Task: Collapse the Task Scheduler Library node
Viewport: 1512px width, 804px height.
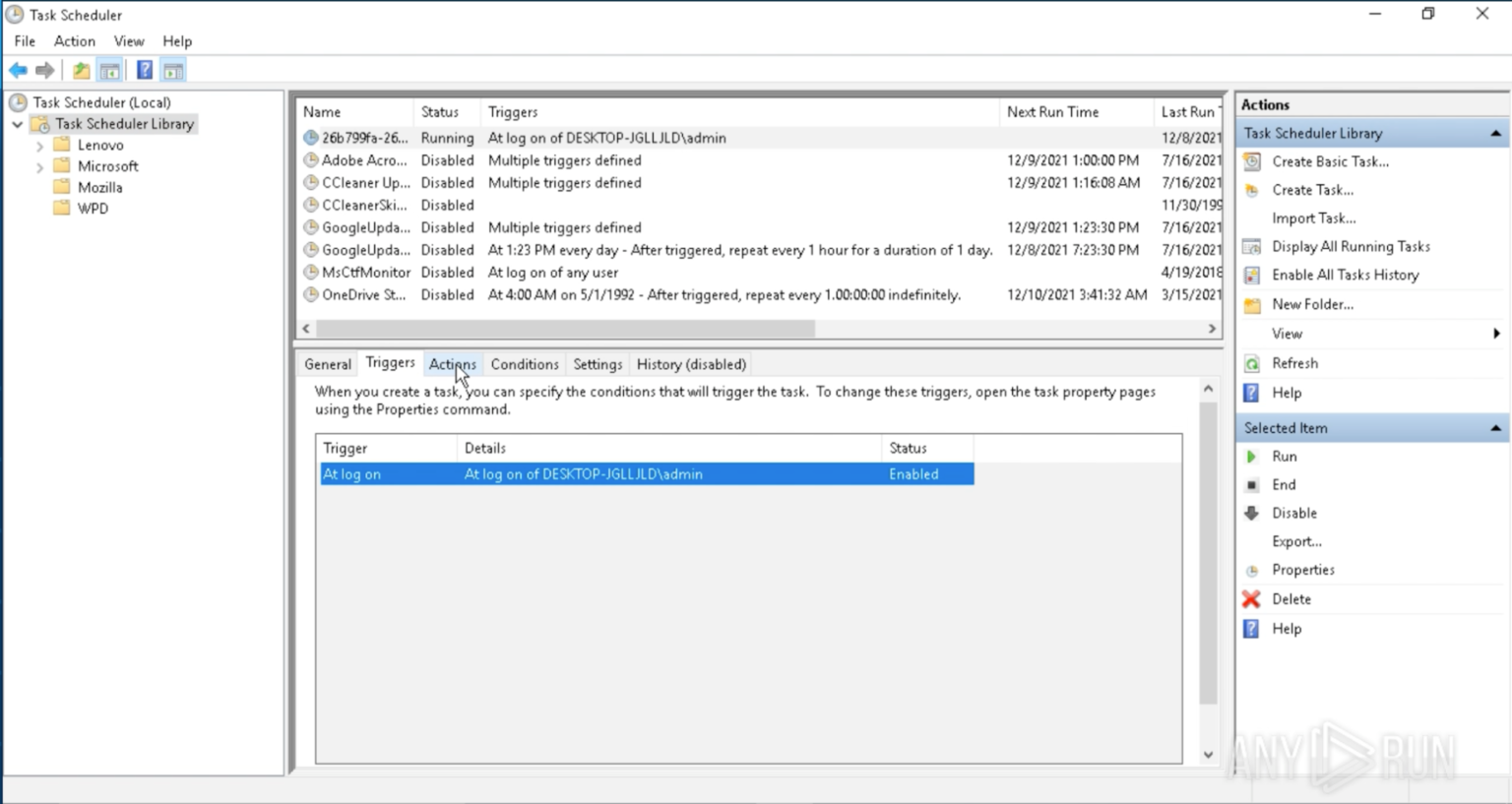Action: pyautogui.click(x=18, y=124)
